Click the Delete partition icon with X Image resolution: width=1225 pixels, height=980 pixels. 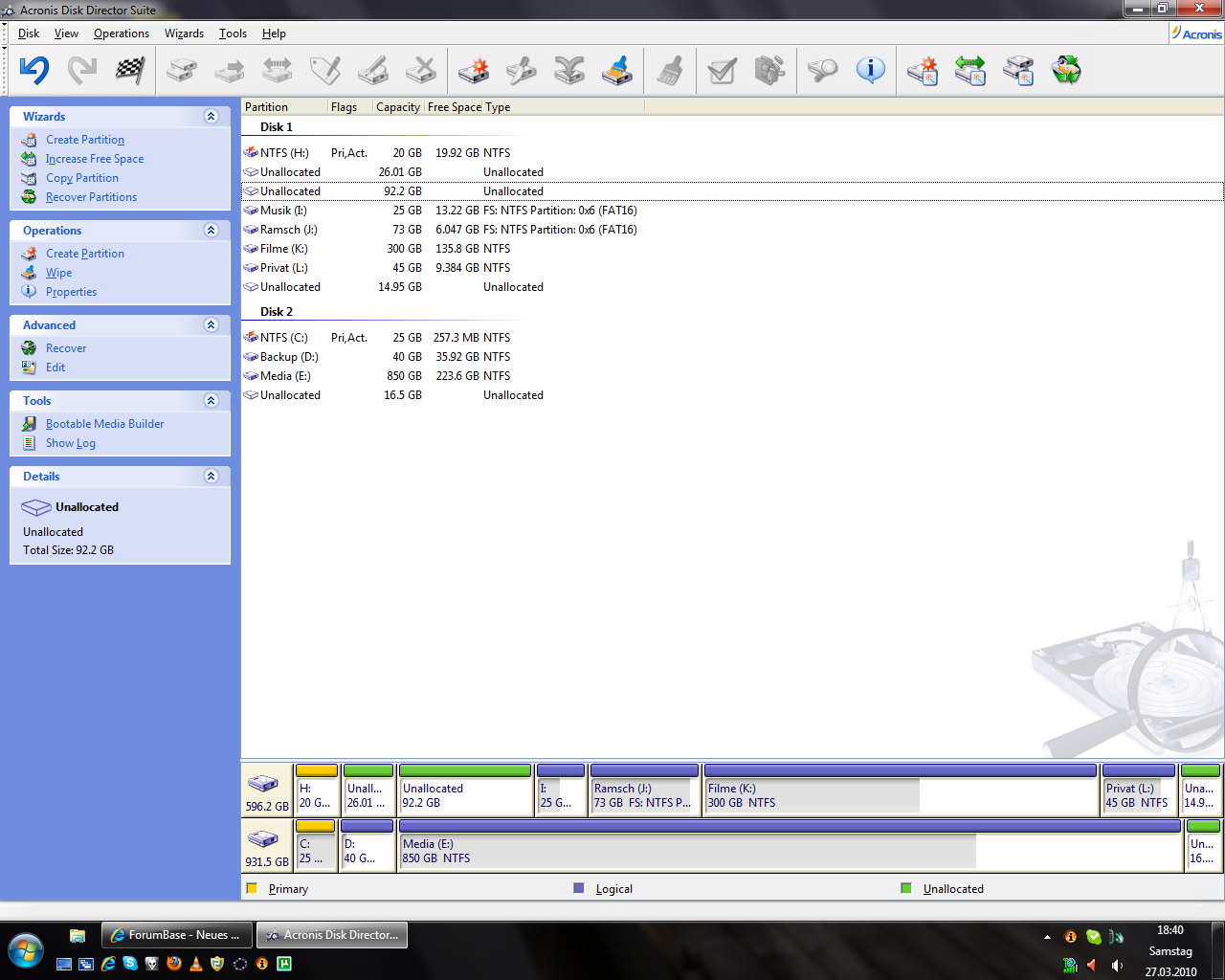pyautogui.click(x=421, y=70)
